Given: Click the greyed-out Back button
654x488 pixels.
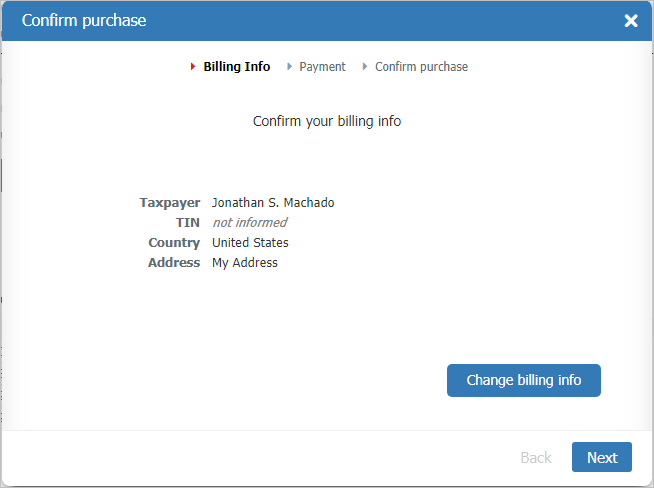Looking at the screenshot, I should (535, 457).
